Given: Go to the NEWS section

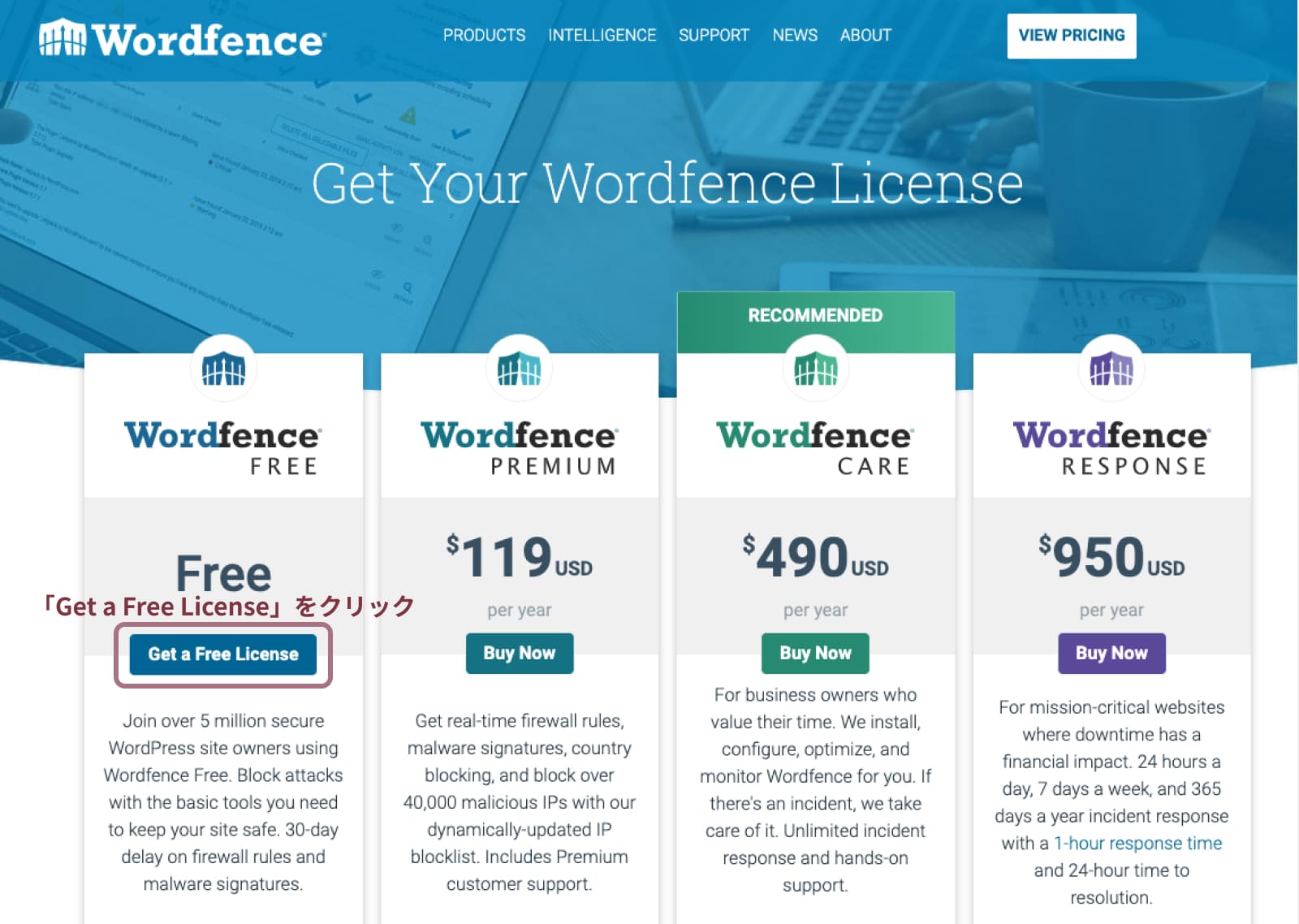Looking at the screenshot, I should 795,35.
